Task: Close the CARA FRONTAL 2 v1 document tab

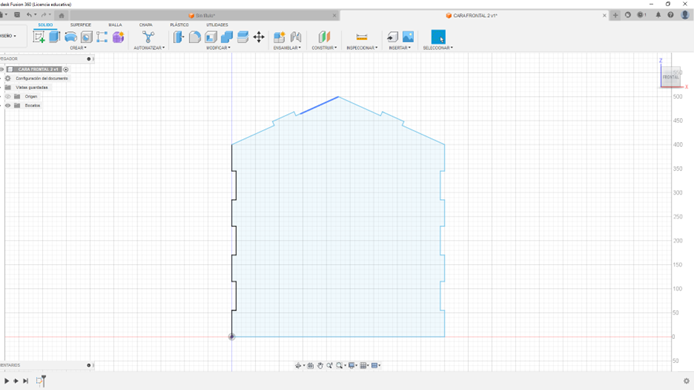Action: click(x=604, y=15)
